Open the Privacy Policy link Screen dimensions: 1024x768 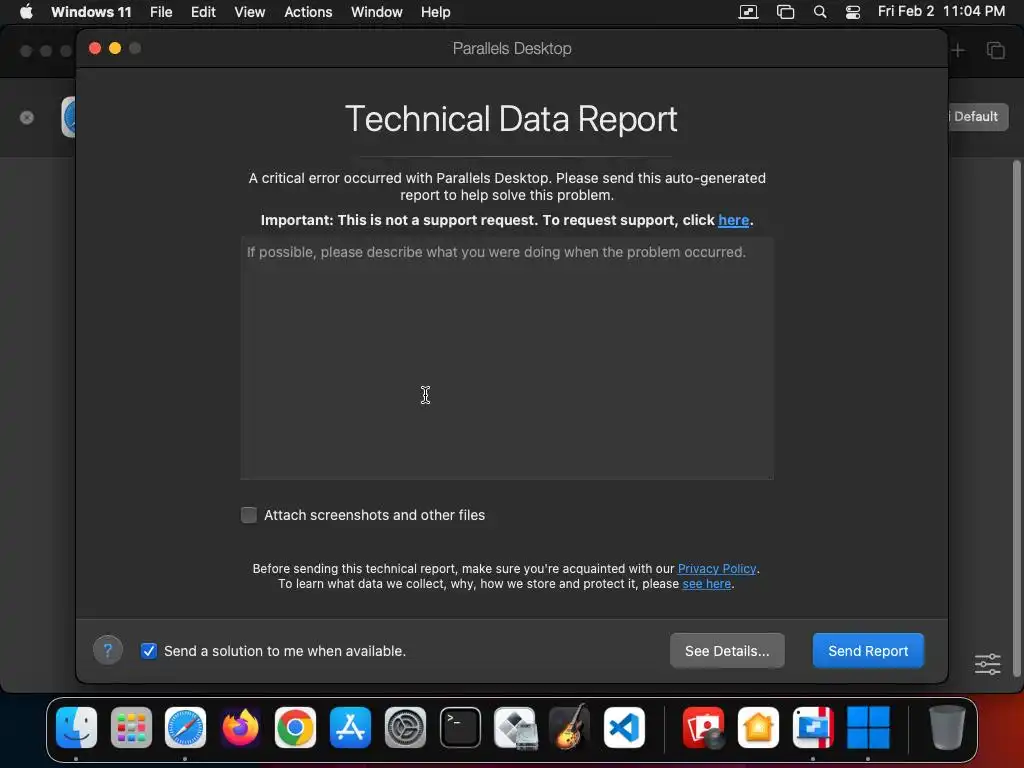[716, 569]
